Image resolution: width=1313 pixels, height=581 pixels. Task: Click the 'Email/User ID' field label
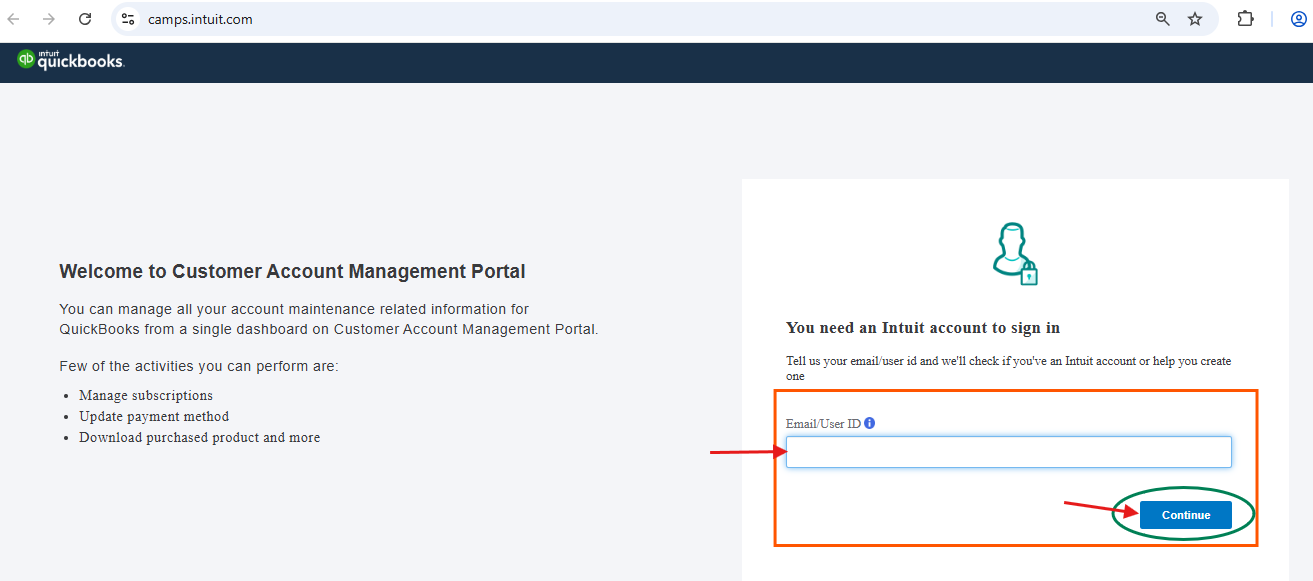click(x=823, y=423)
